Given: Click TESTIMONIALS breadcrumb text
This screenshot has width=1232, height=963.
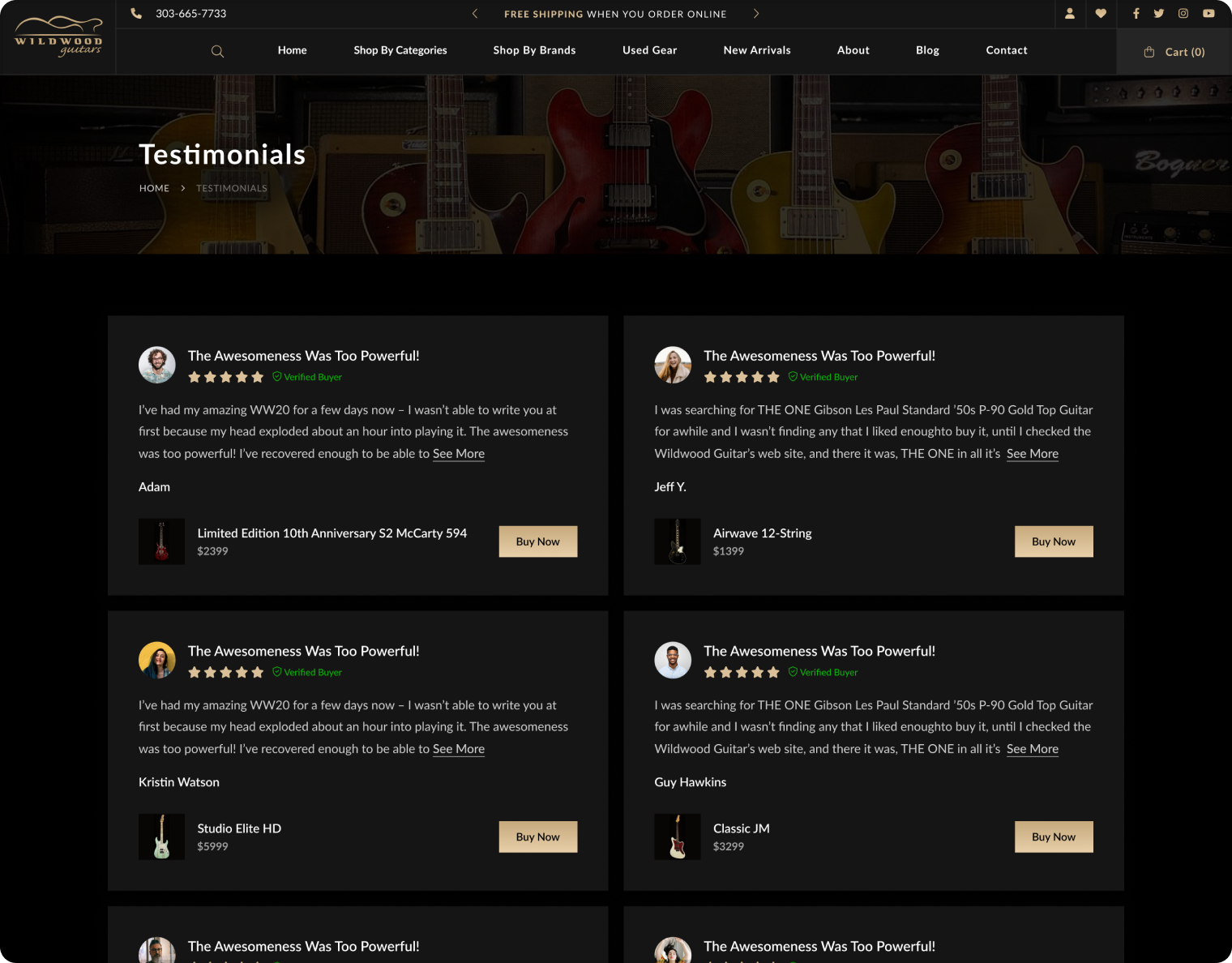Looking at the screenshot, I should point(232,188).
